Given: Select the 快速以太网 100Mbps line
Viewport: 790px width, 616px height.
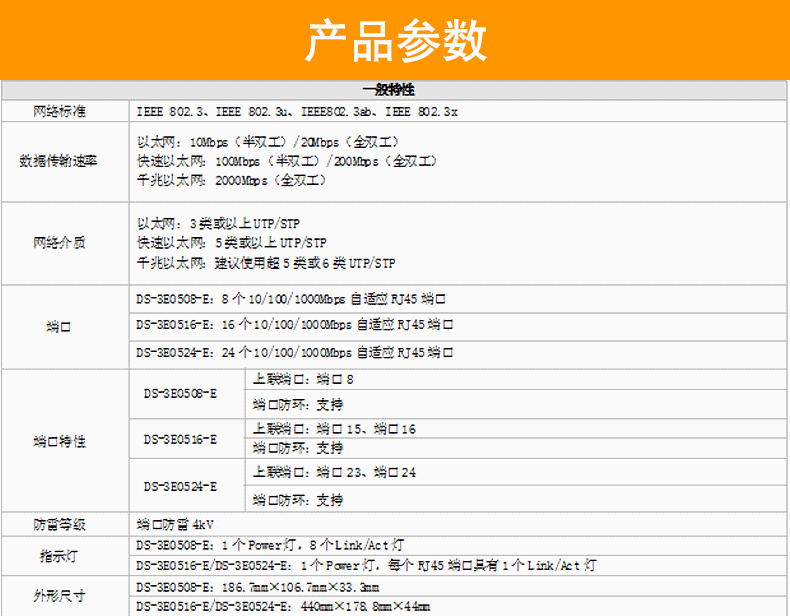Looking at the screenshot, I should [287, 161].
